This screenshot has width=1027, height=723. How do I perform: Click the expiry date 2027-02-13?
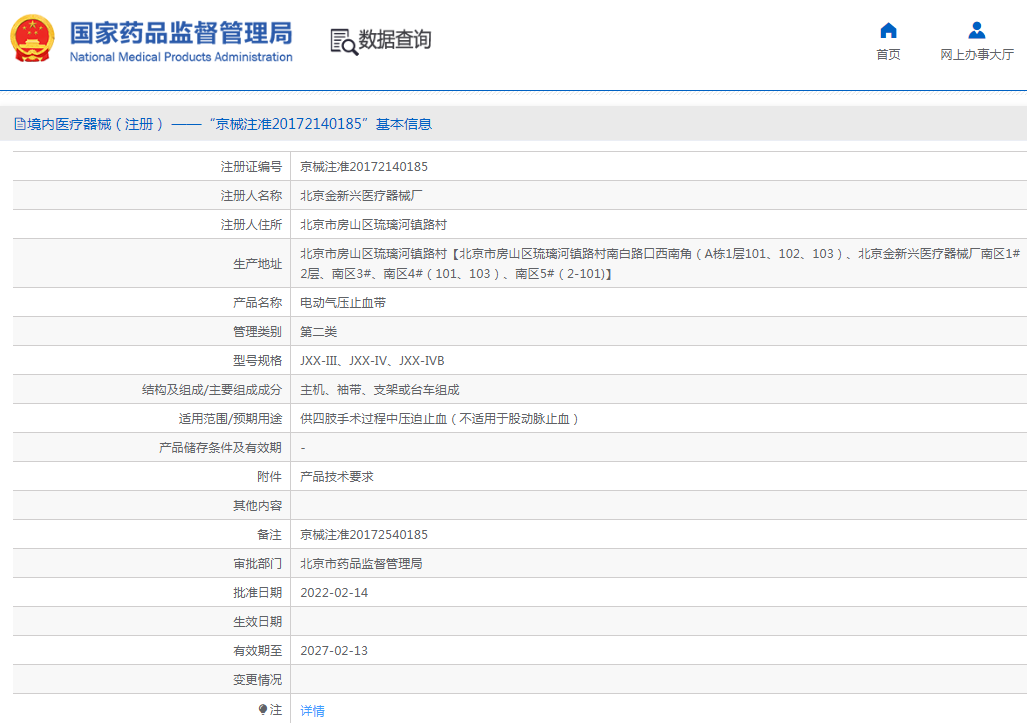click(334, 651)
